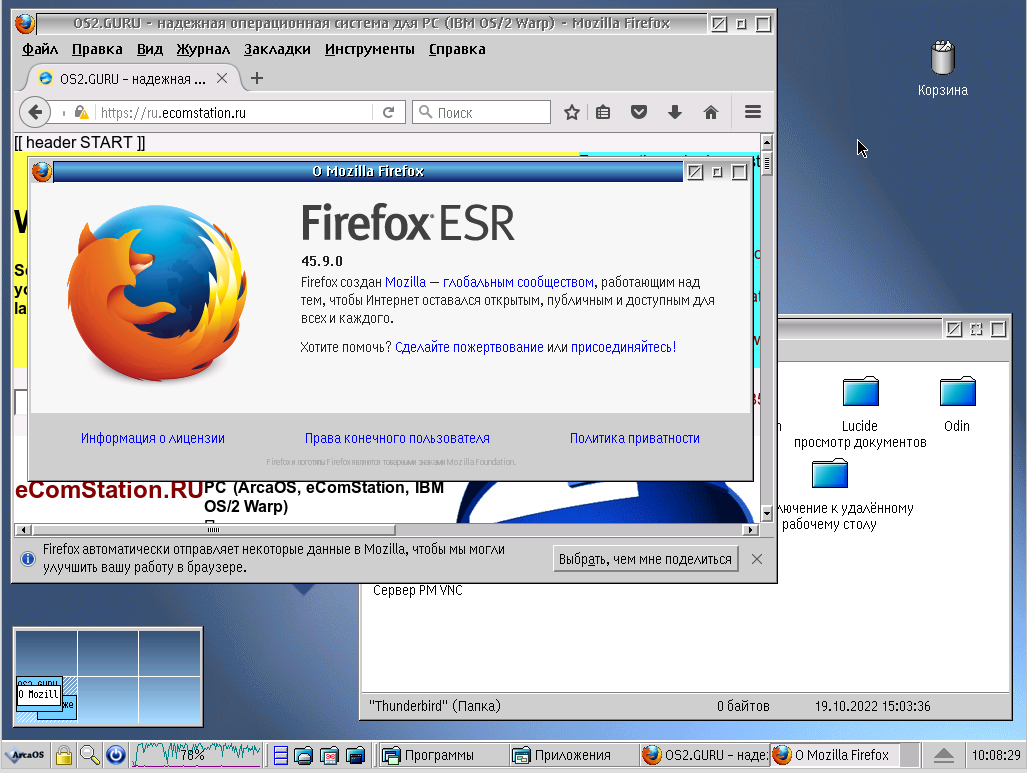Bookmark this page with the star icon
The width and height of the screenshot is (1027, 773).
pyautogui.click(x=572, y=112)
